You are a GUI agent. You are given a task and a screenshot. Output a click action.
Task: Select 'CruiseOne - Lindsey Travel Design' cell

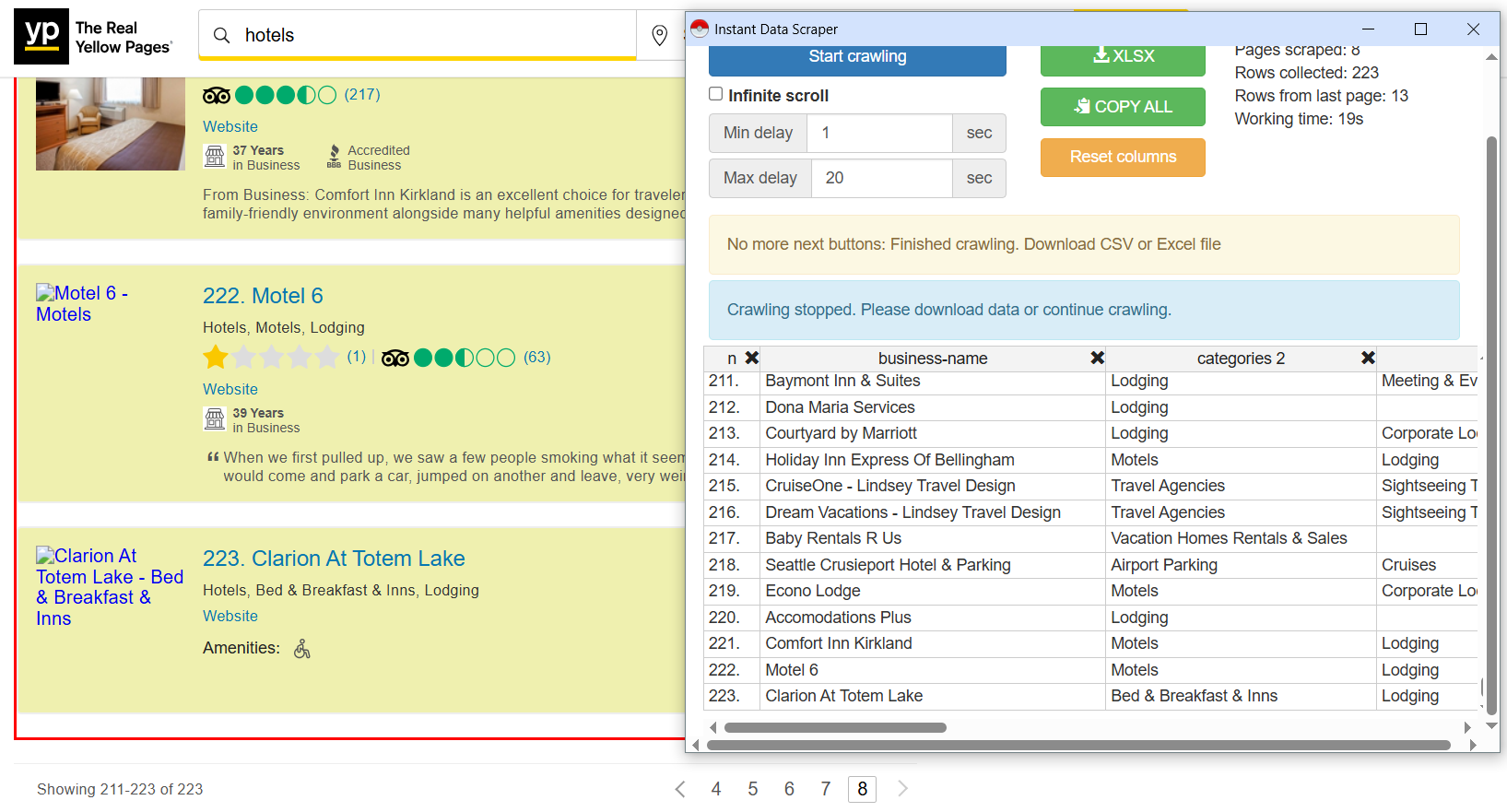(x=933, y=486)
